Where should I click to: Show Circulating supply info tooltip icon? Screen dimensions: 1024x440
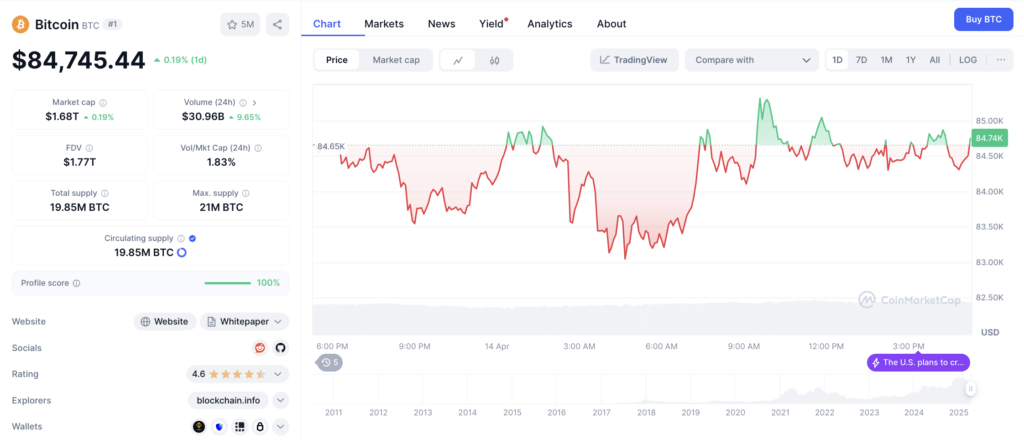181,238
